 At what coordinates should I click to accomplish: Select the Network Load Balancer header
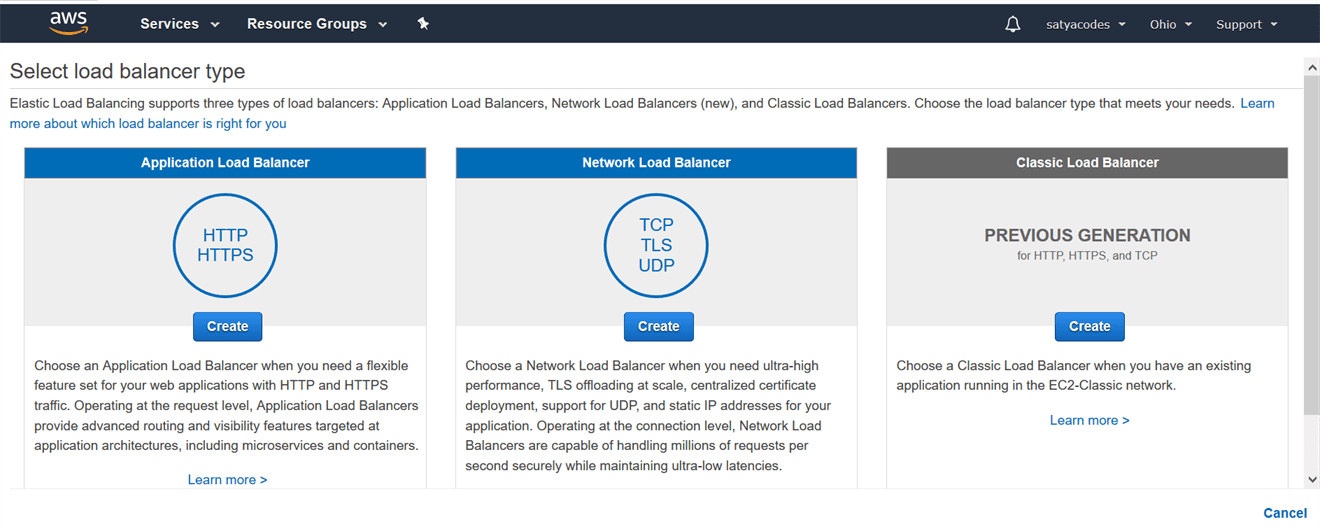656,162
